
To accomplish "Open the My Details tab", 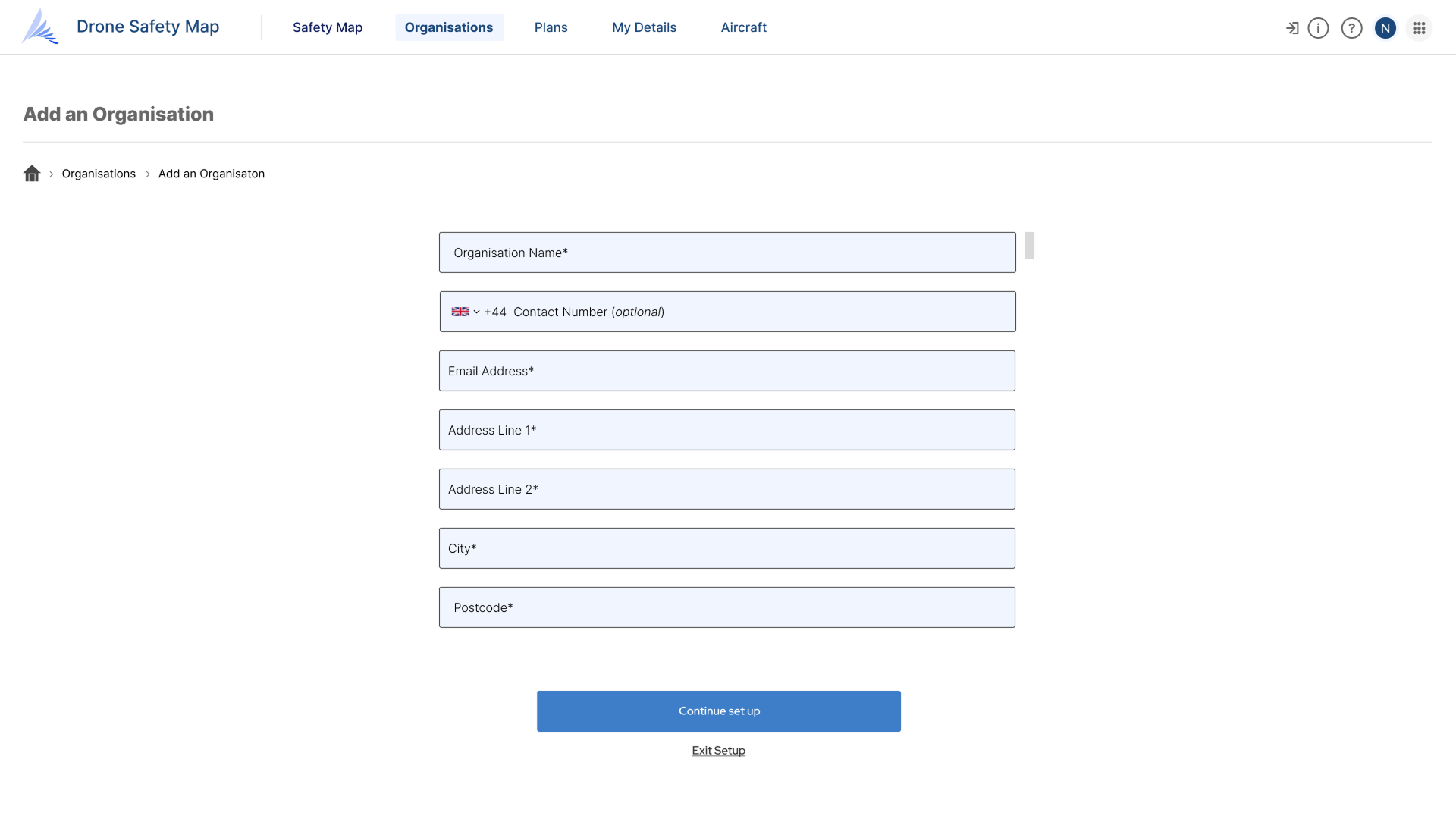I will (644, 27).
